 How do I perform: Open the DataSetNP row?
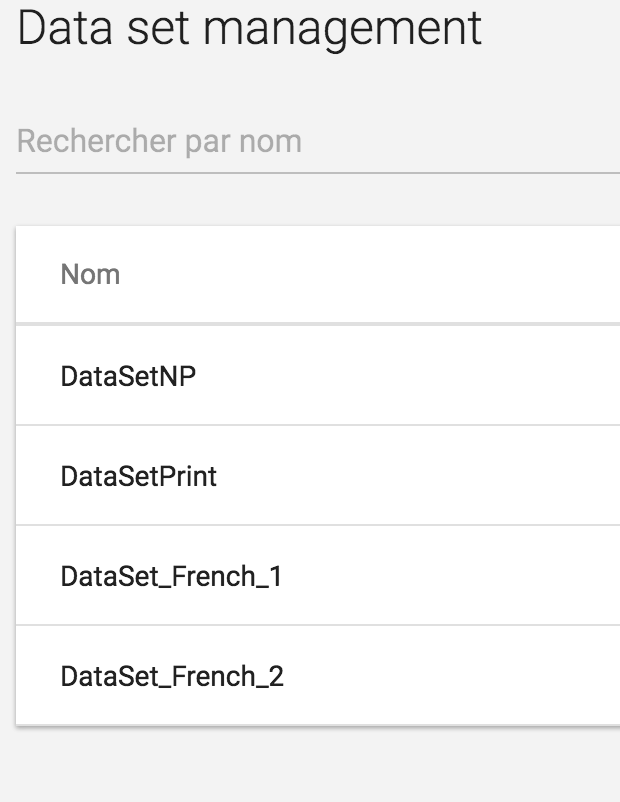[x=128, y=376]
